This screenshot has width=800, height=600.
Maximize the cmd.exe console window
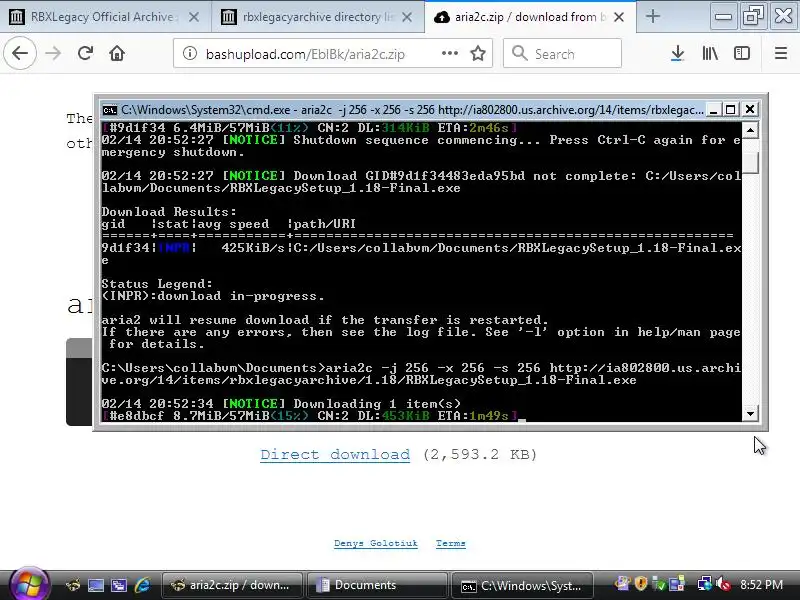[x=731, y=110]
